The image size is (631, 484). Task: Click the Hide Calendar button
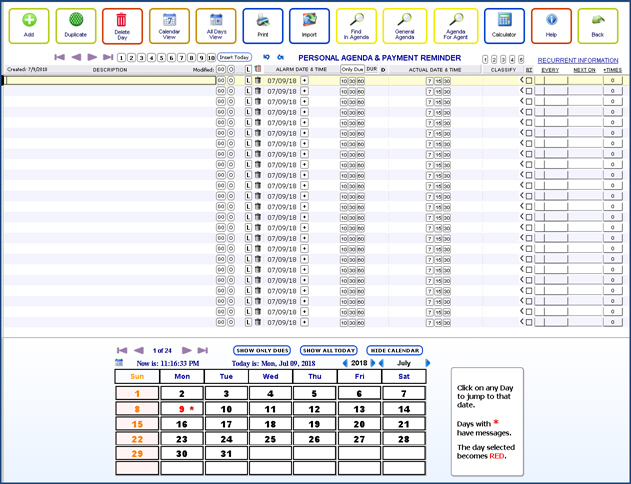click(395, 350)
